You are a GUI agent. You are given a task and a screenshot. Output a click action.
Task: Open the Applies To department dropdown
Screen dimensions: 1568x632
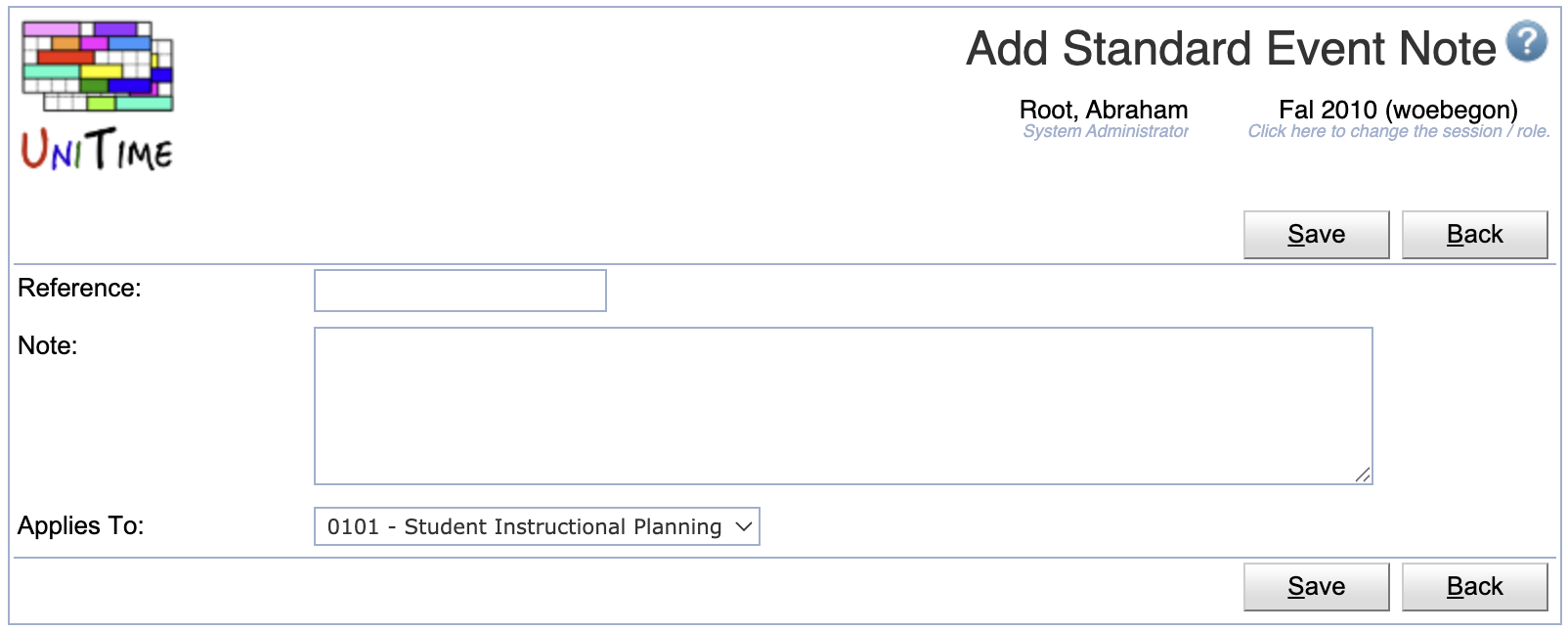(537, 526)
